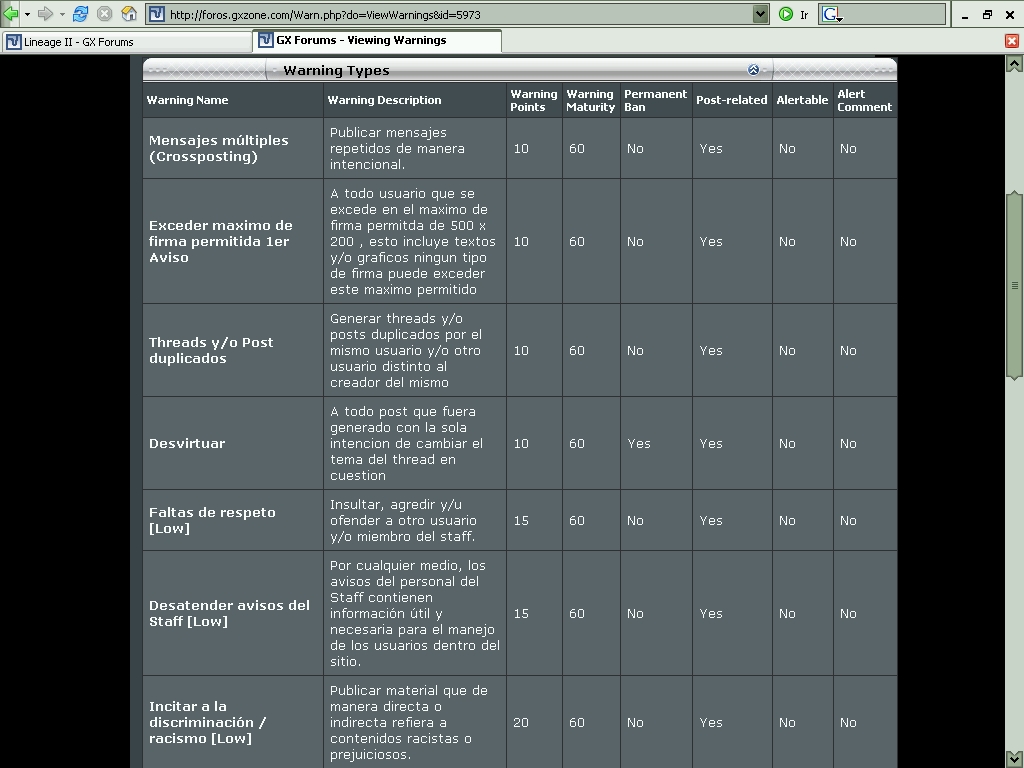Select Incitar a la discriminación / racismo warning
This screenshot has height=768, width=1024.
tap(207, 722)
